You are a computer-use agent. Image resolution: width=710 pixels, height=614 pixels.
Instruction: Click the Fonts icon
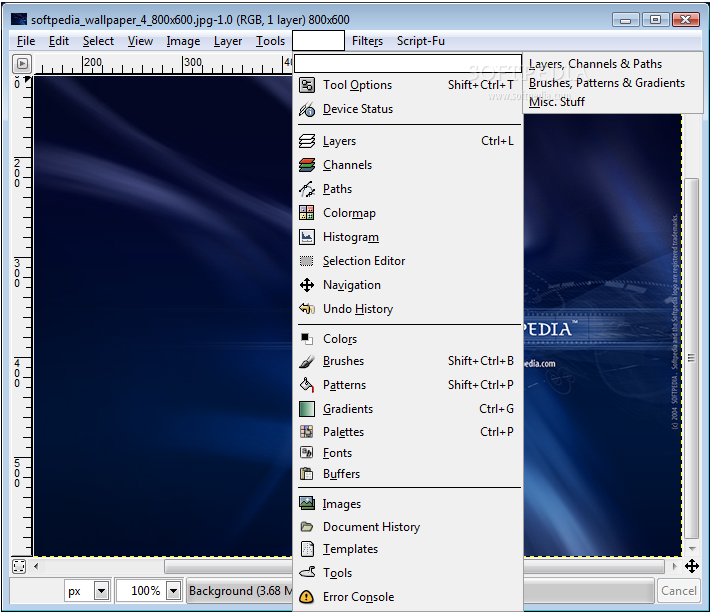pyautogui.click(x=307, y=452)
